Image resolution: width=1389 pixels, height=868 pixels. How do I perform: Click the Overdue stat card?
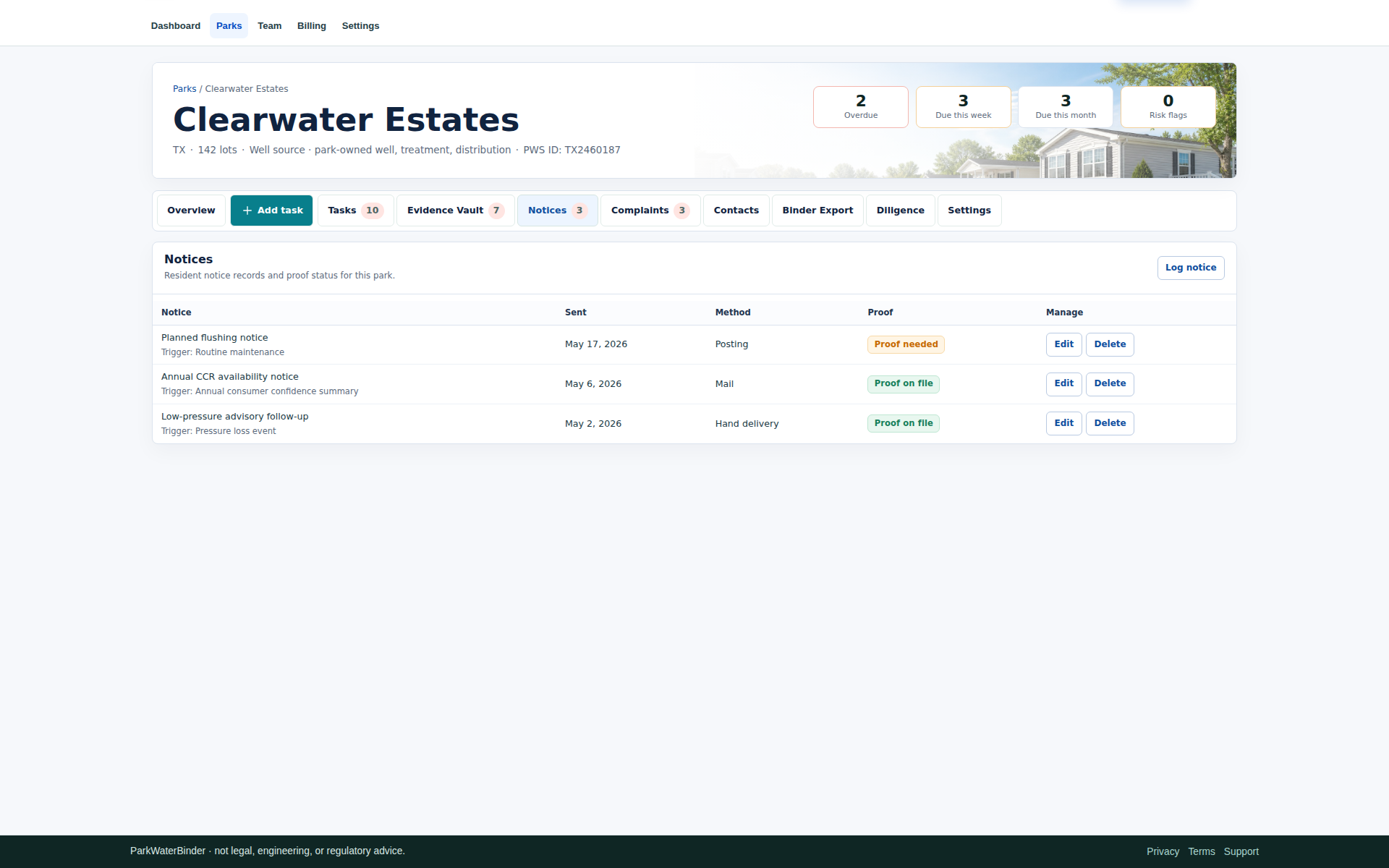[x=861, y=107]
